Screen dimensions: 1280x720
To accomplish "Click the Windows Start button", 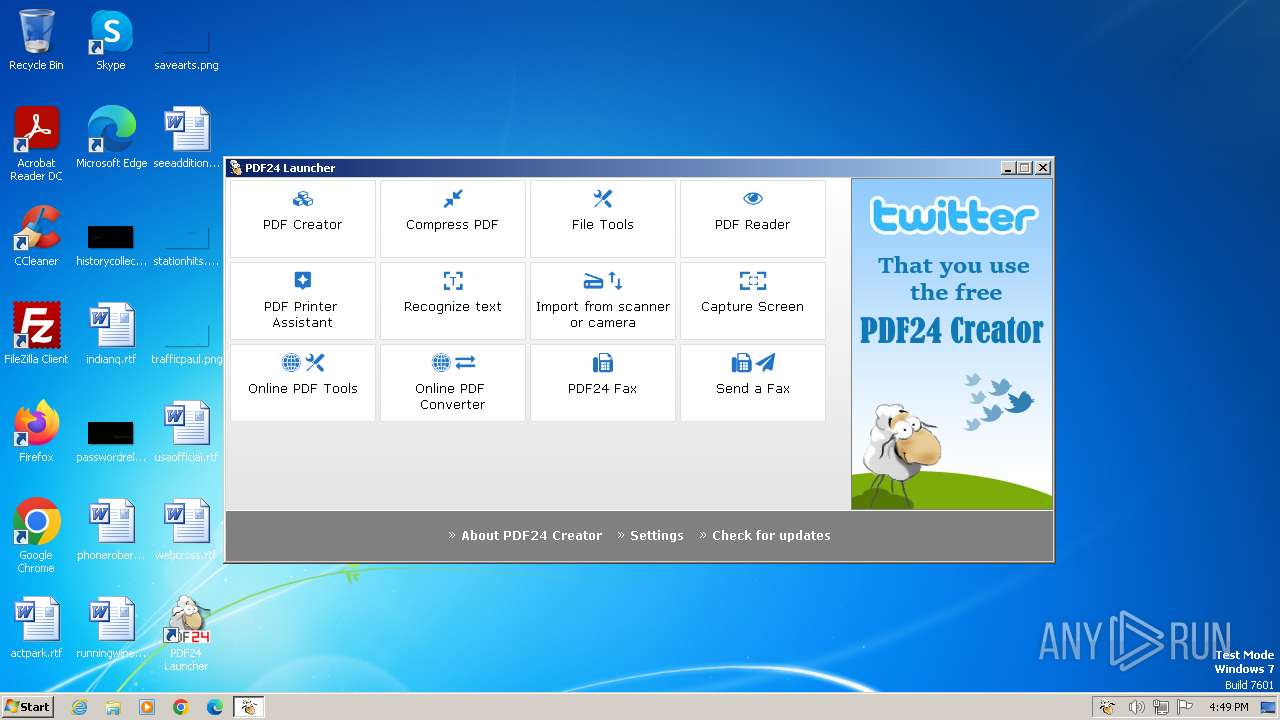I will 28,706.
